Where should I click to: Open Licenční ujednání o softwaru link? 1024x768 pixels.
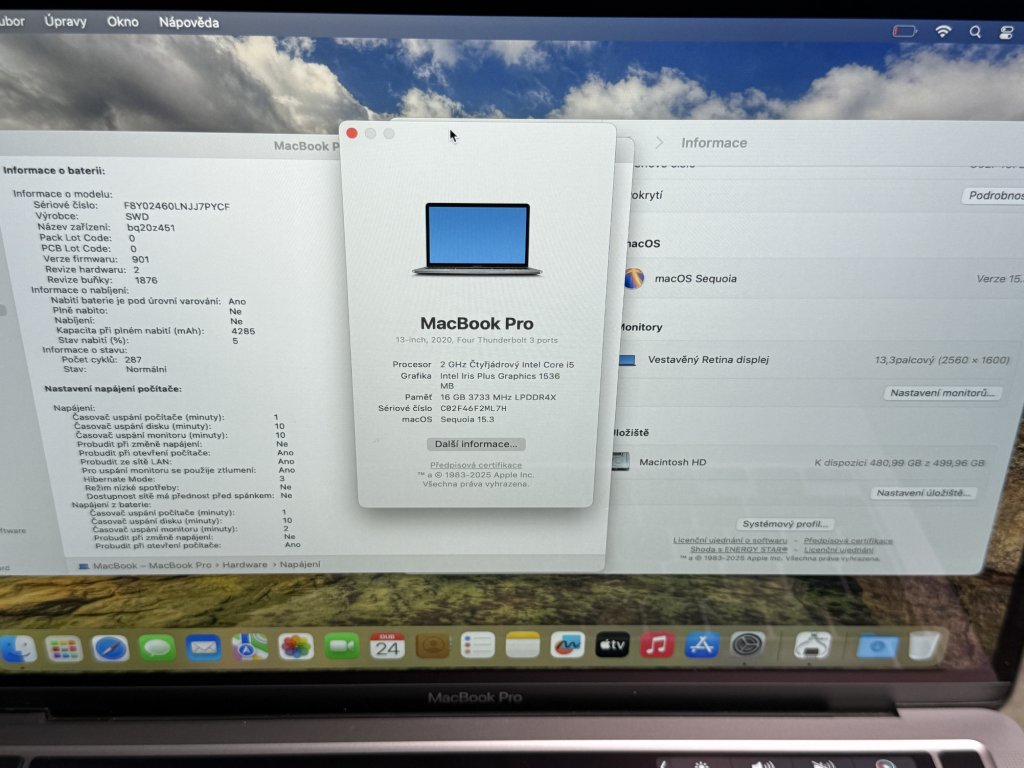(730, 540)
